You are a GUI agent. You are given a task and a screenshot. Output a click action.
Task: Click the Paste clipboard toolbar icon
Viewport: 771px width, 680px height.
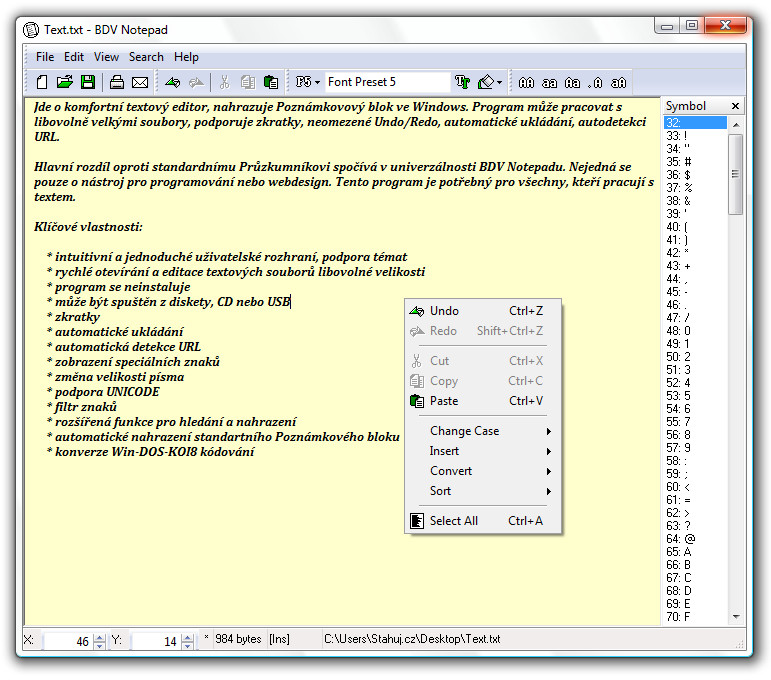click(271, 82)
